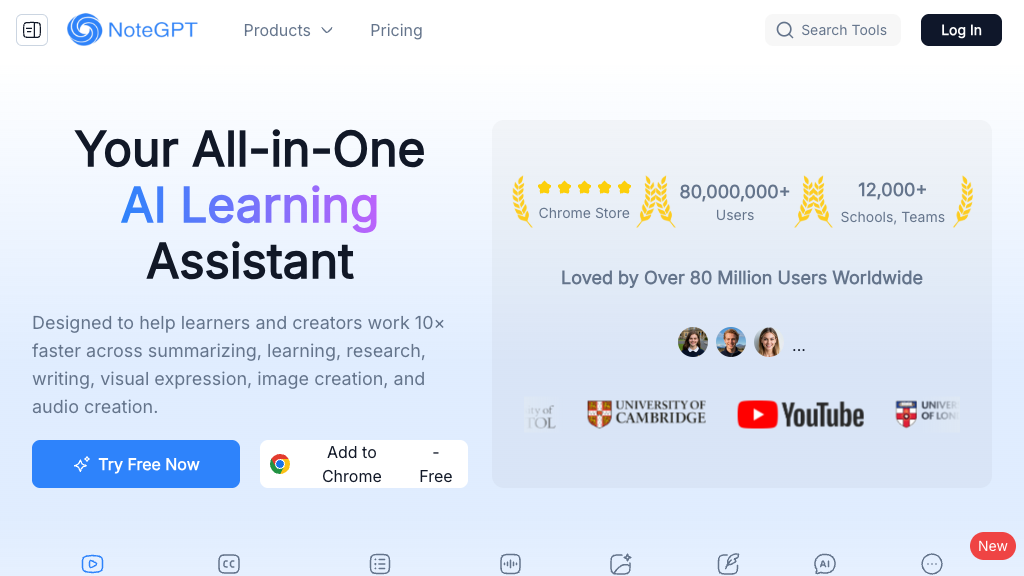Click the University of Cambridge logo
This screenshot has height=576, width=1024.
(647, 414)
